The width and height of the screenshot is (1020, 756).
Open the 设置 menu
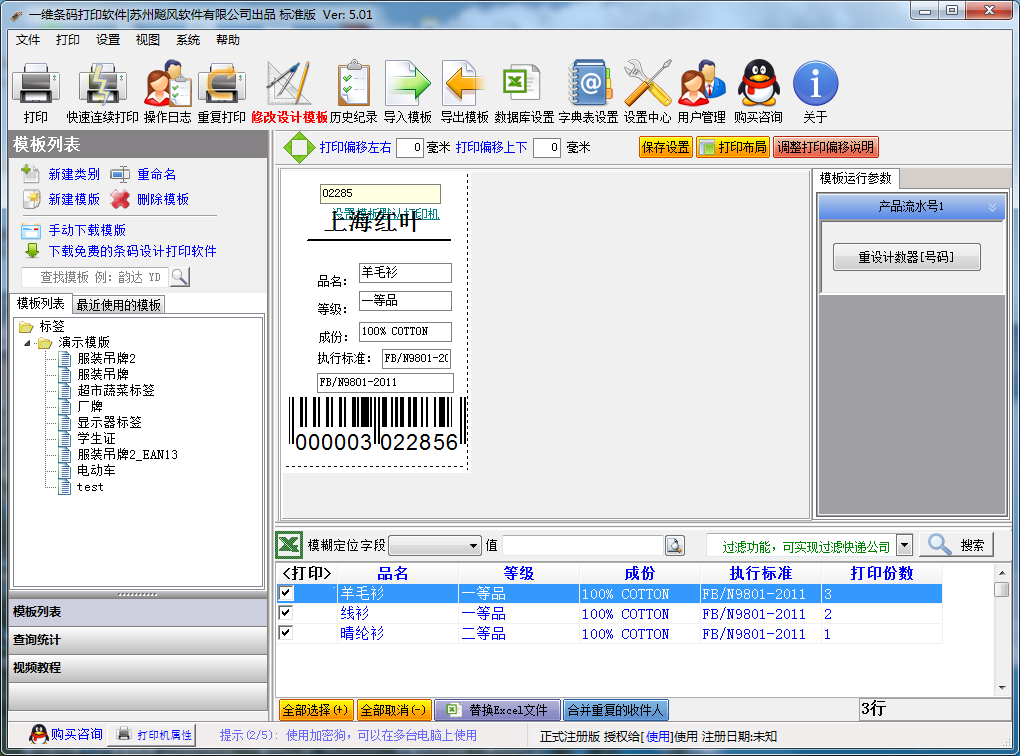(108, 40)
